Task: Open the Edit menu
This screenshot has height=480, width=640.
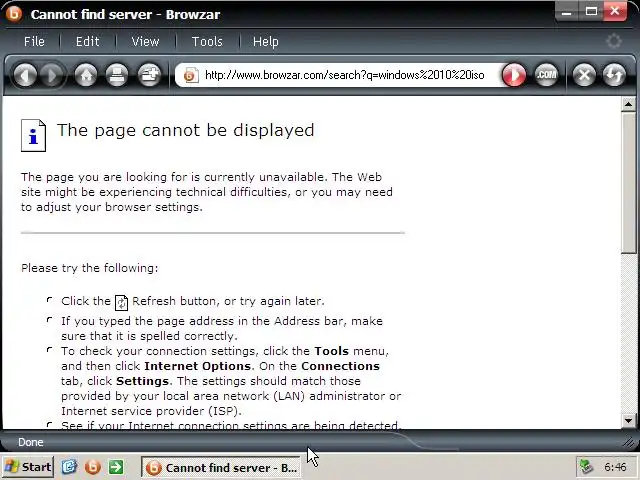Action: (x=87, y=42)
